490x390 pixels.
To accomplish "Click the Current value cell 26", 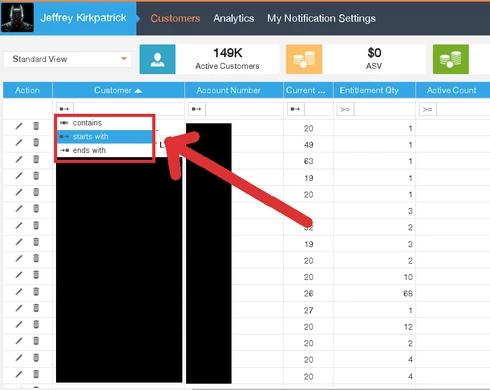I will (x=308, y=294).
